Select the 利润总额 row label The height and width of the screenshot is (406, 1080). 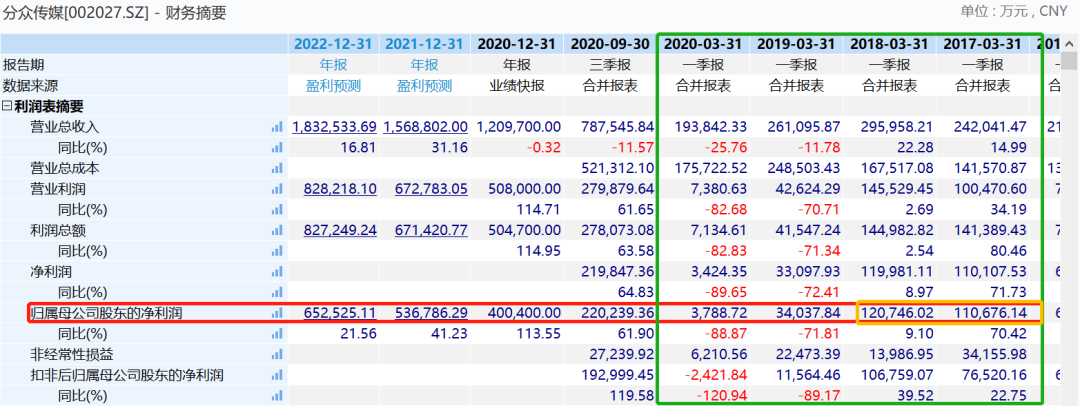[x=58, y=230]
